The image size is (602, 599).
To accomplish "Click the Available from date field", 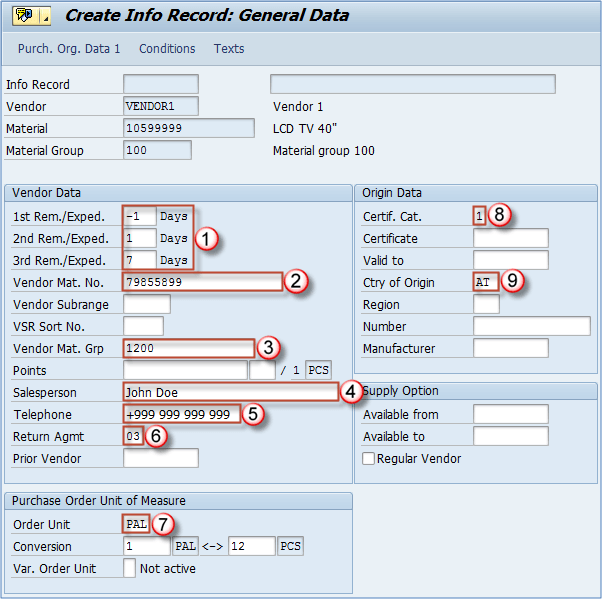I will coord(510,414).
